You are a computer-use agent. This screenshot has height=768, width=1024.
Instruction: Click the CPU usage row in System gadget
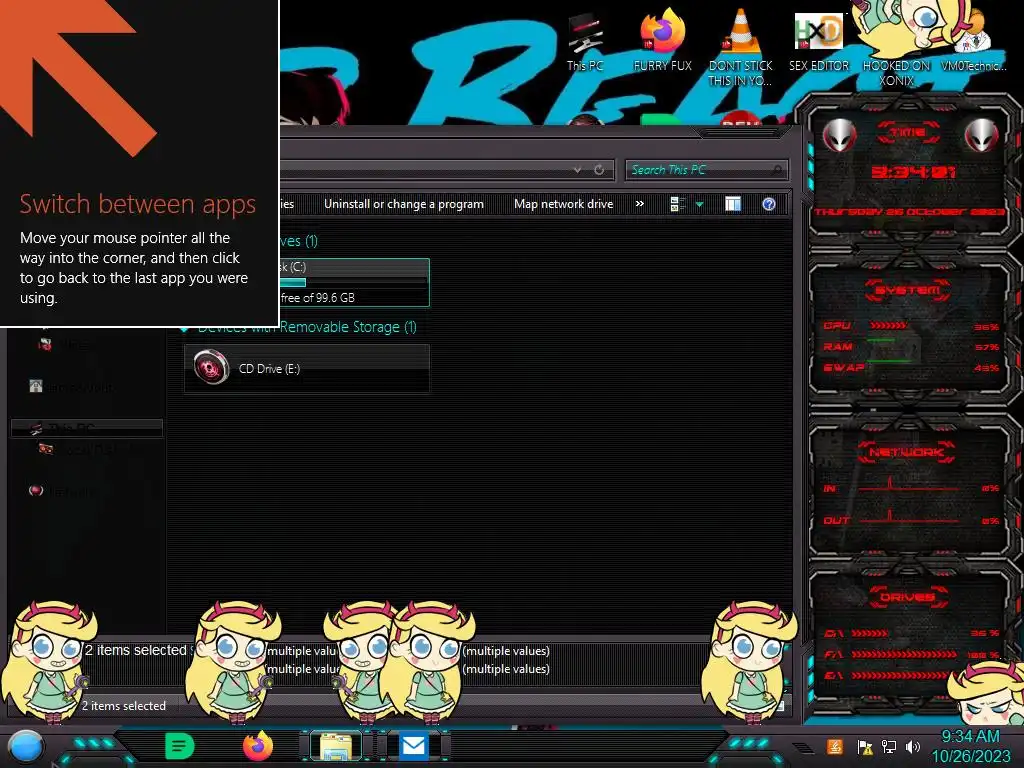[x=911, y=326]
